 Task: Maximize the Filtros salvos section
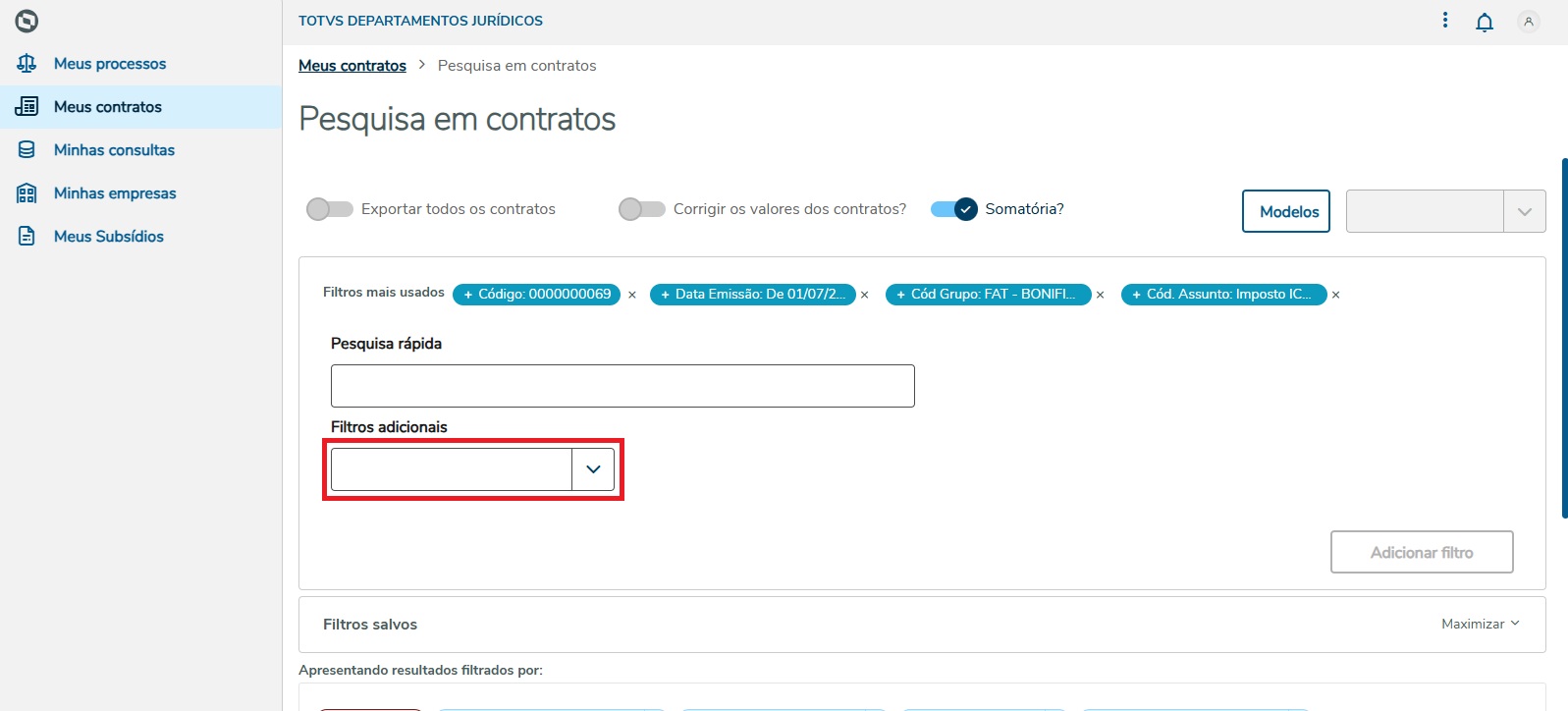pos(1480,625)
